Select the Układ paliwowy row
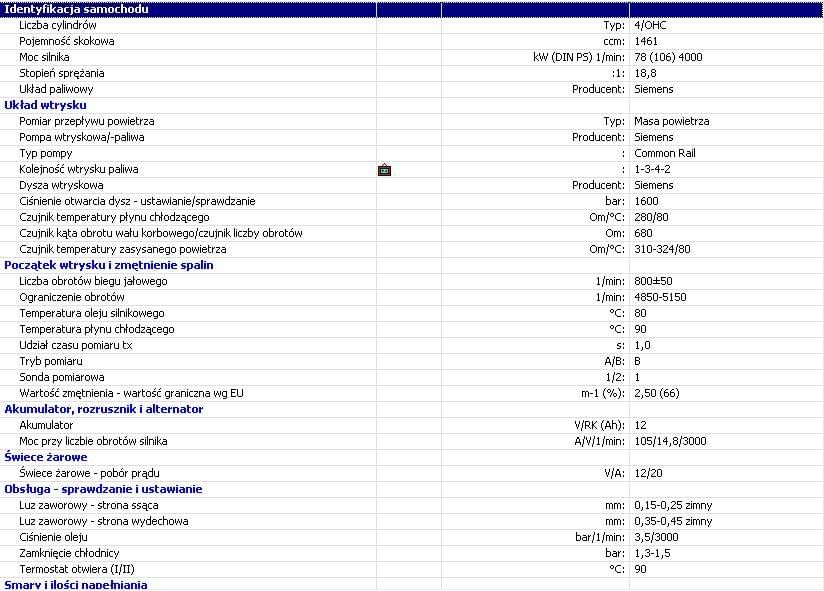Screen dimensions: 824x591 coord(412,89)
